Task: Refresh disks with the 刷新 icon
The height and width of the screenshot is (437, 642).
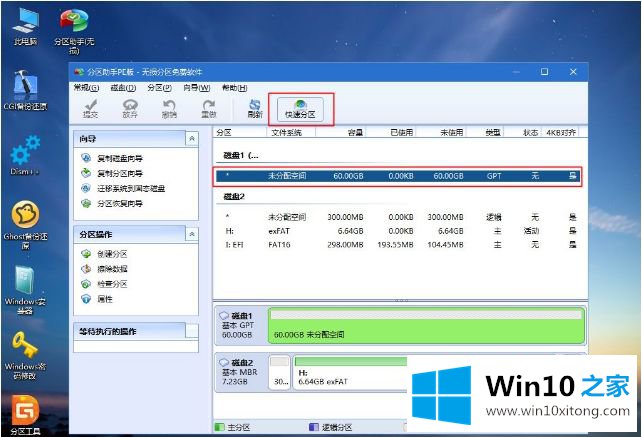Action: [255, 107]
